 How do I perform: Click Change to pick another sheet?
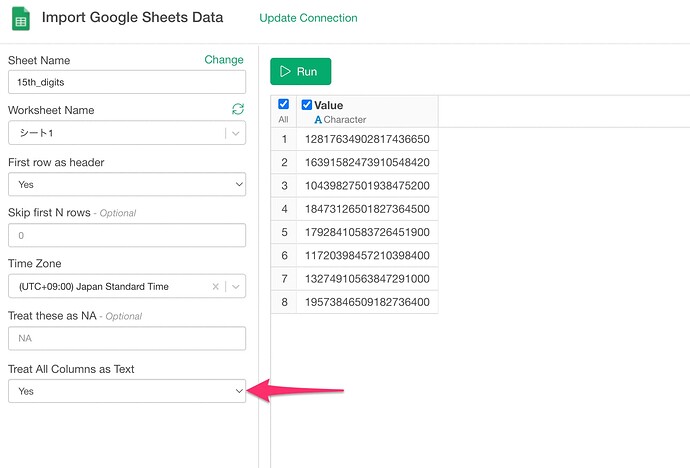pos(224,60)
